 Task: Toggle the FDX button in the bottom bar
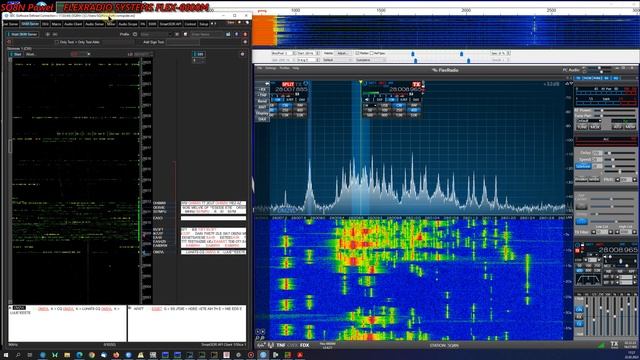[304, 345]
